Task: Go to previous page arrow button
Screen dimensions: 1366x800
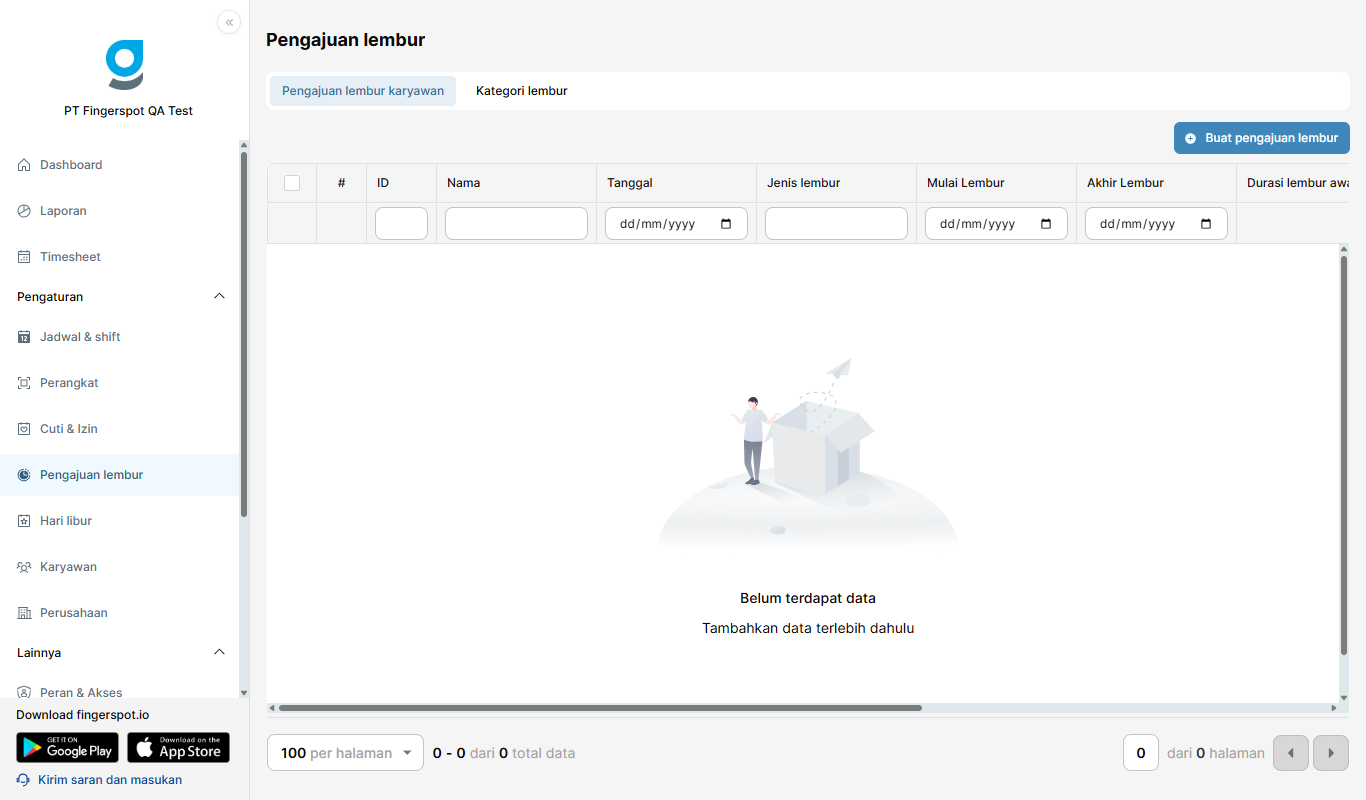Action: pos(1291,753)
